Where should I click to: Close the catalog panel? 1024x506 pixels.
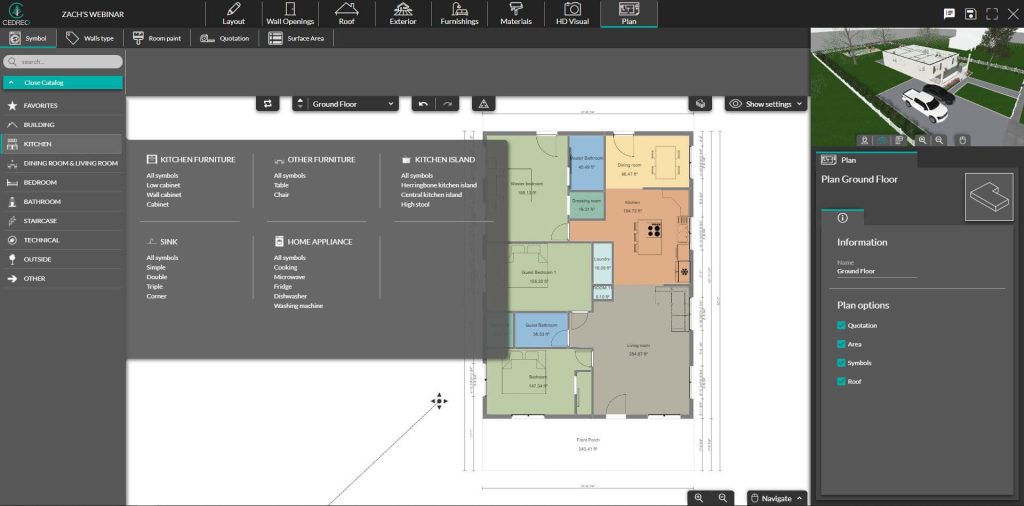point(62,83)
